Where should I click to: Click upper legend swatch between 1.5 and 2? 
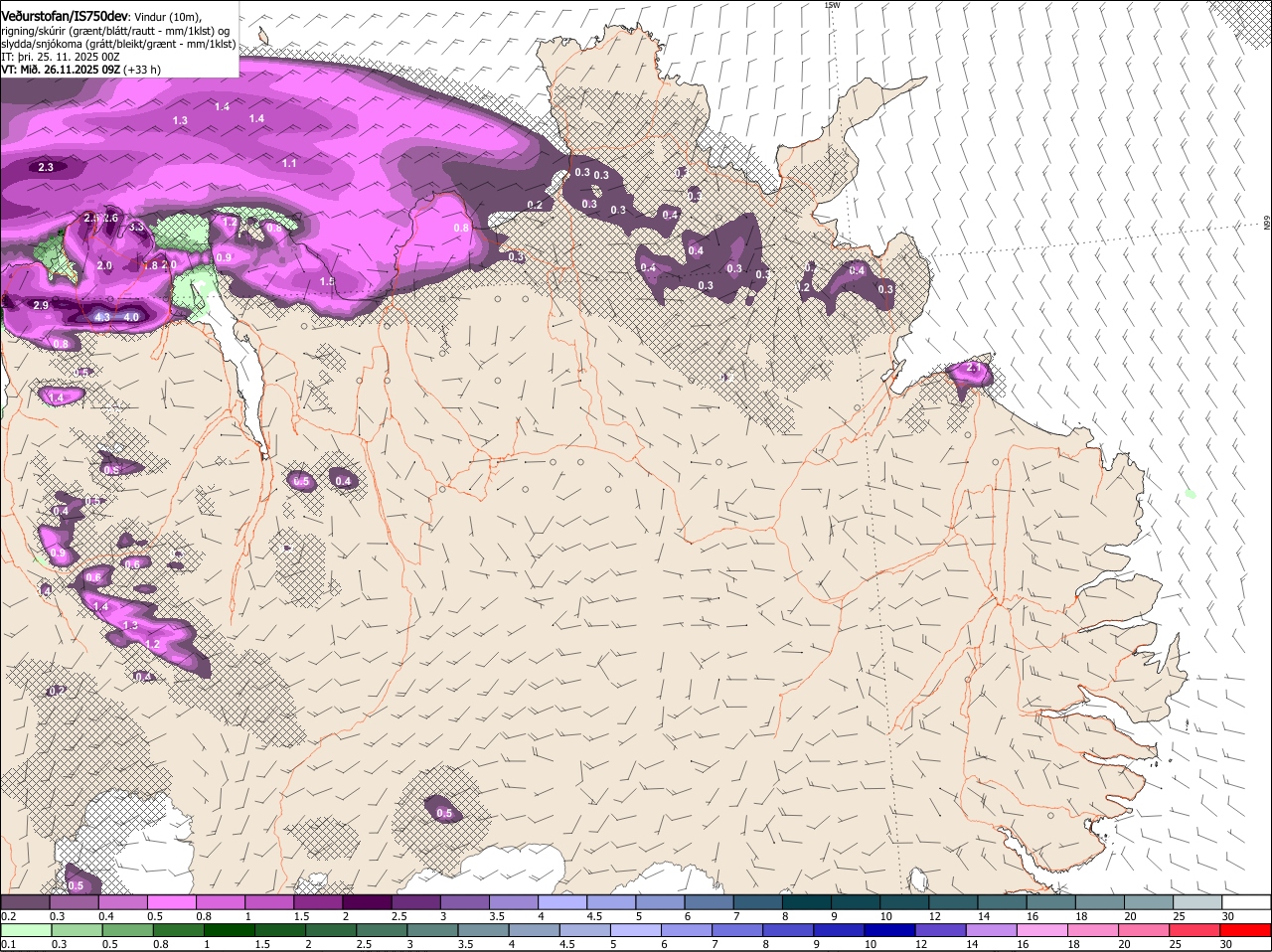point(318,901)
